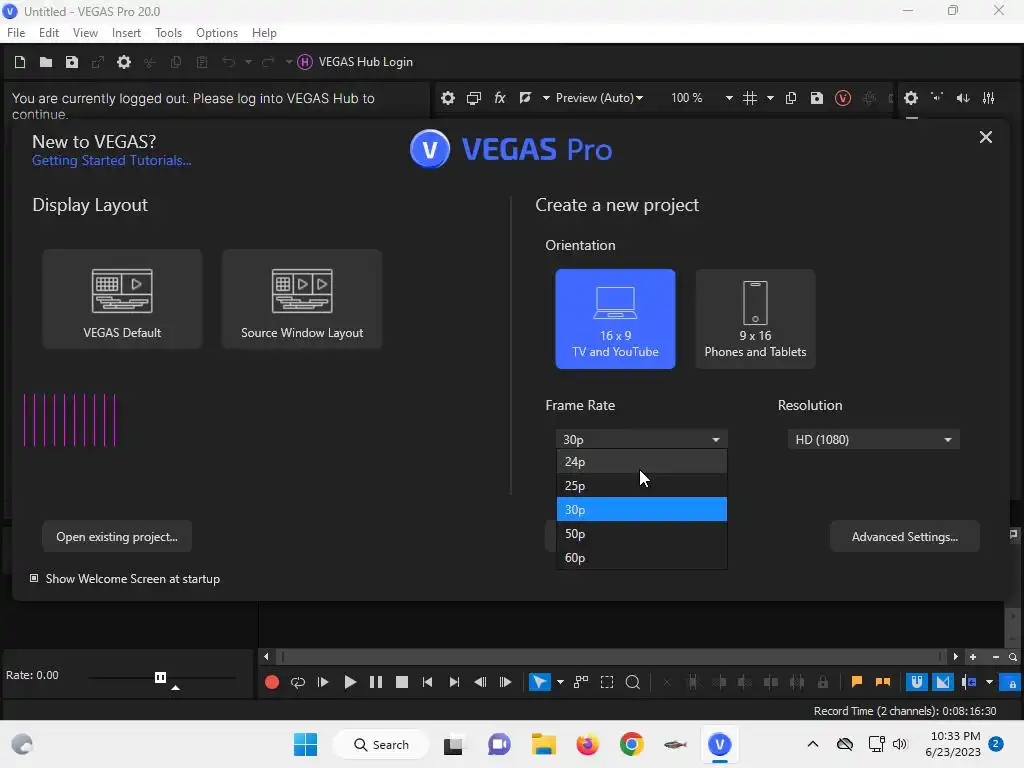Open the Insert menu
1024x768 pixels.
tap(126, 33)
